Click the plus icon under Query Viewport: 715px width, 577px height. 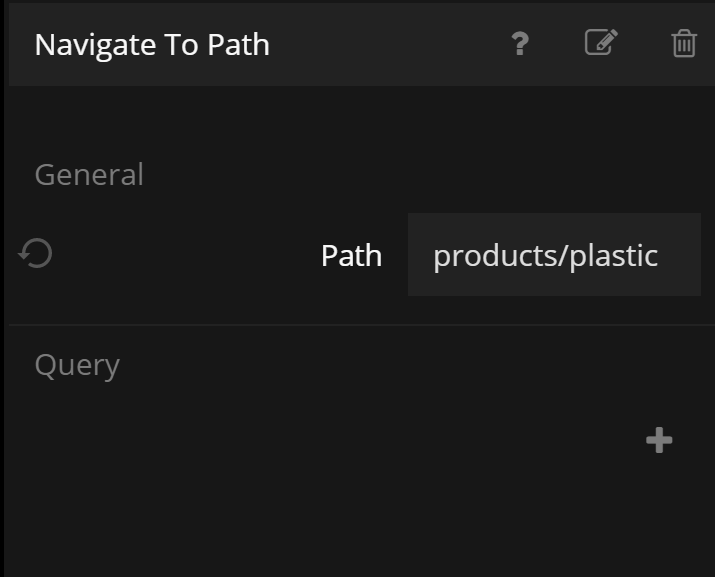(x=659, y=440)
